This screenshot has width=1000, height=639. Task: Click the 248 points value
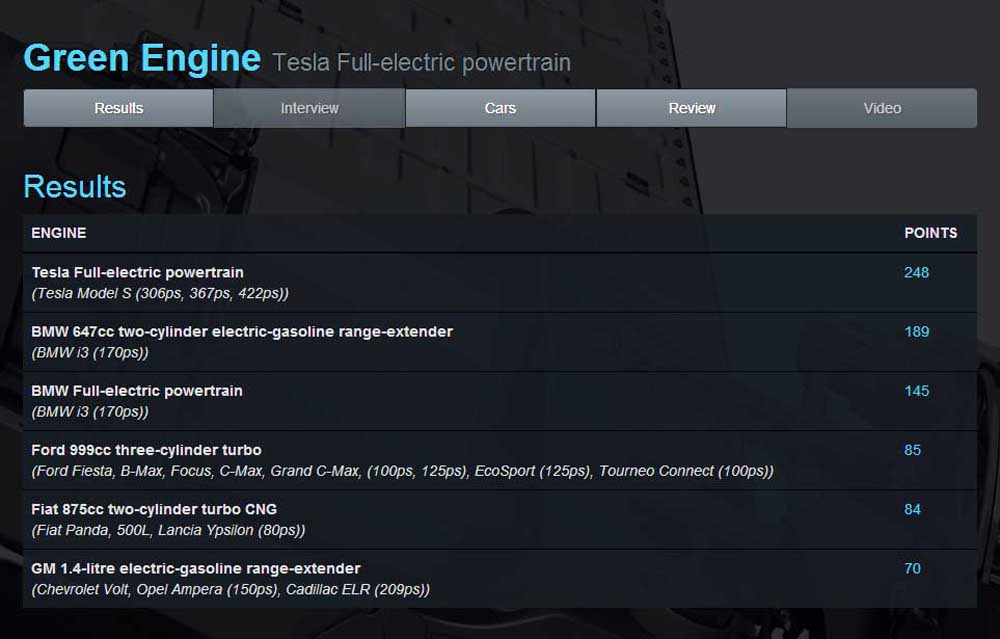pos(916,272)
